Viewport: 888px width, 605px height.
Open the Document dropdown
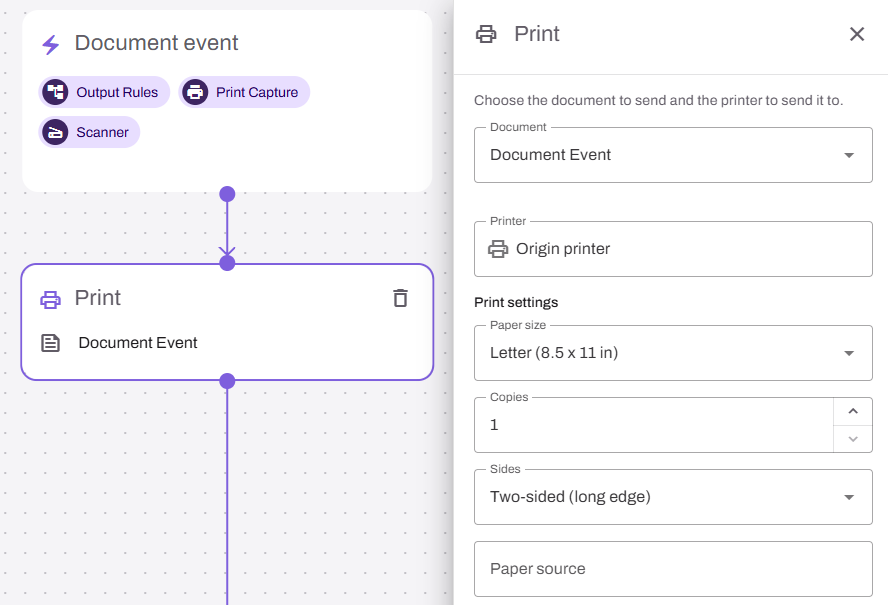(x=673, y=155)
